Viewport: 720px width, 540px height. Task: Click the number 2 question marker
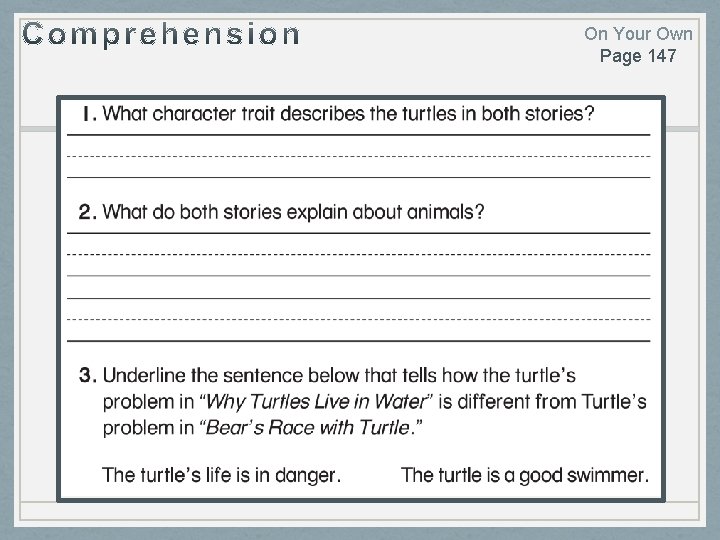tap(87, 212)
